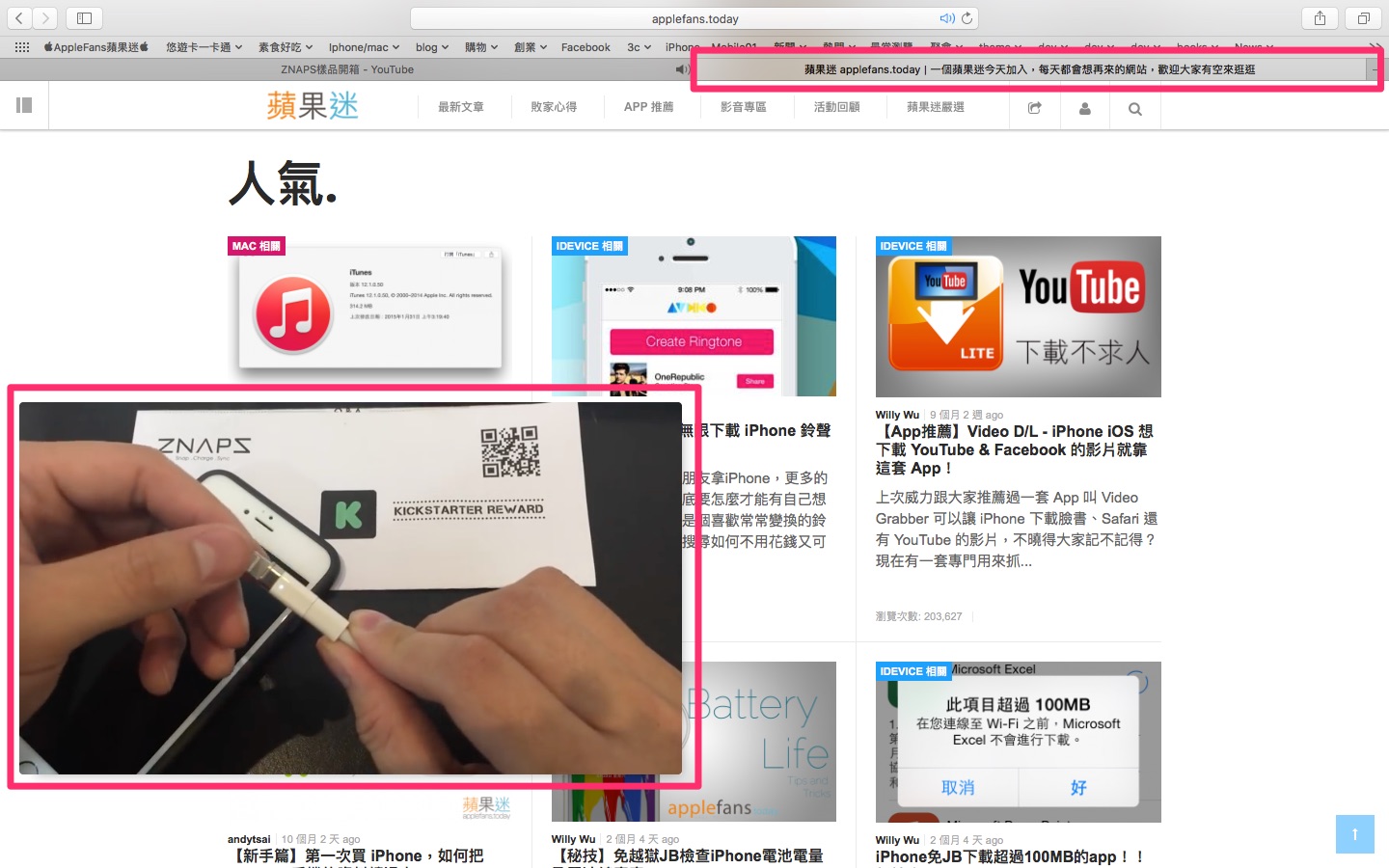Image resolution: width=1389 pixels, height=868 pixels.
Task: Click the share icon in site navigation
Action: point(1035,109)
